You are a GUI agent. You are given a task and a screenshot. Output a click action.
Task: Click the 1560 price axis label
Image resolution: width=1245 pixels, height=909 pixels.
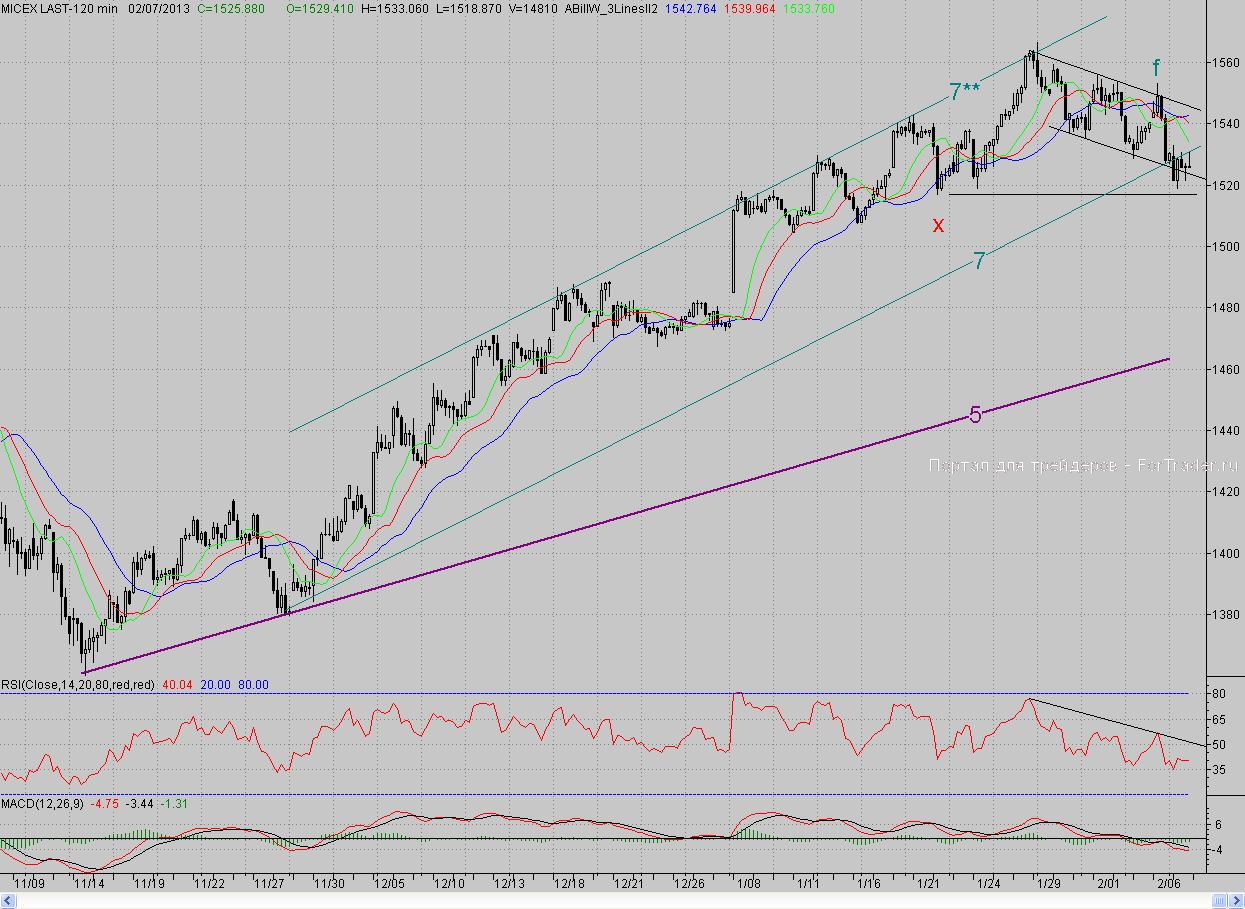[1226, 62]
